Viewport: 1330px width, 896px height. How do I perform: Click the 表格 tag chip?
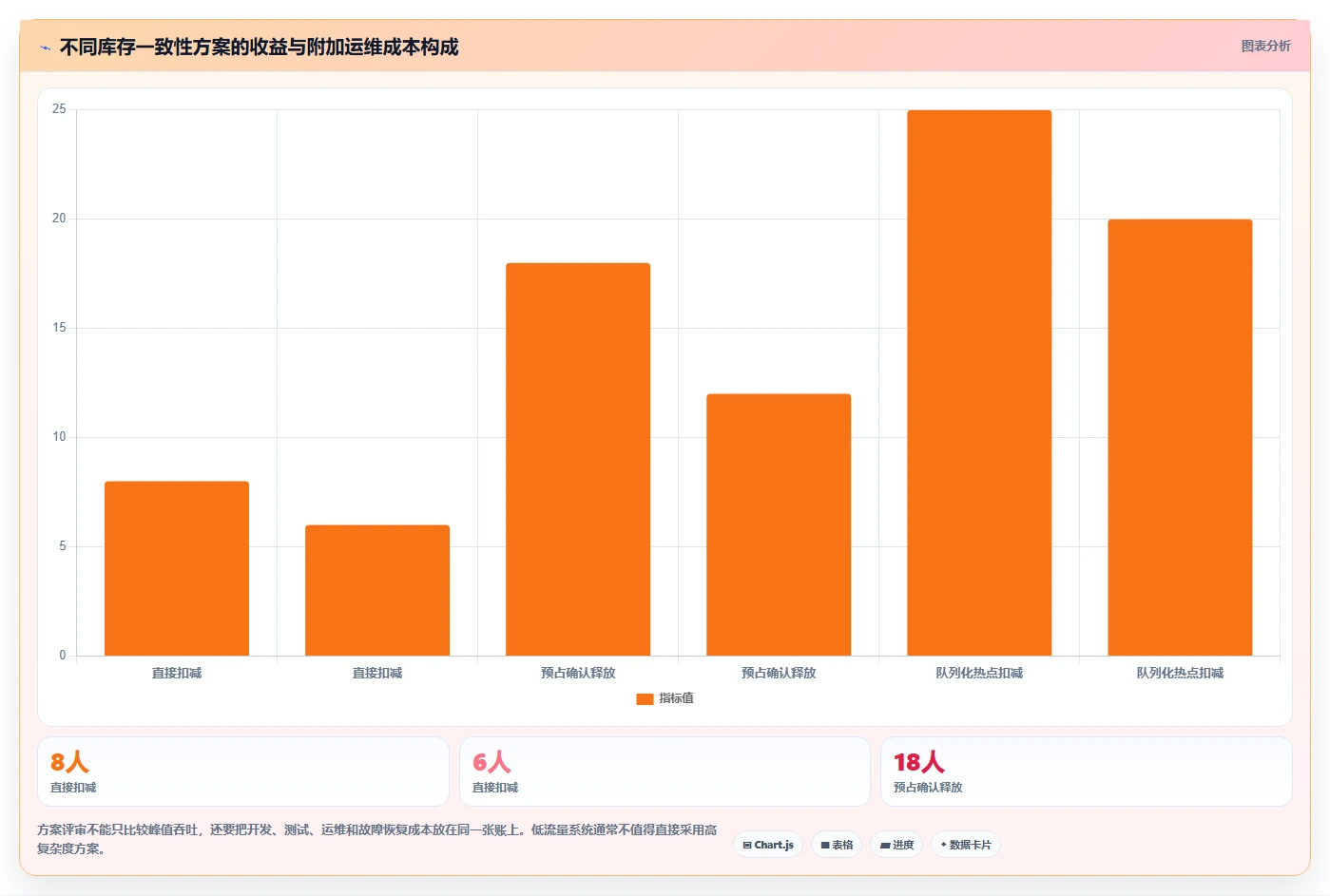point(837,845)
